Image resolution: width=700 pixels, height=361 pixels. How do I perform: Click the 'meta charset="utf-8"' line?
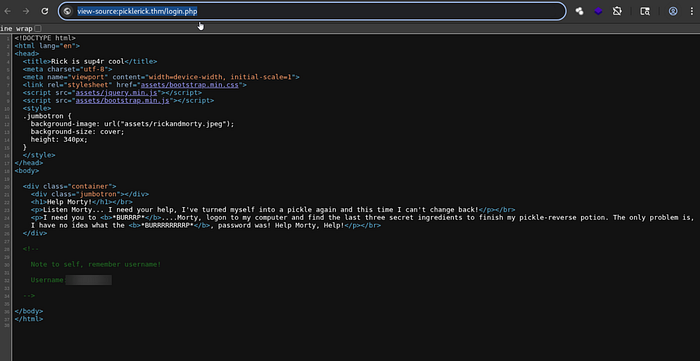[x=67, y=69]
